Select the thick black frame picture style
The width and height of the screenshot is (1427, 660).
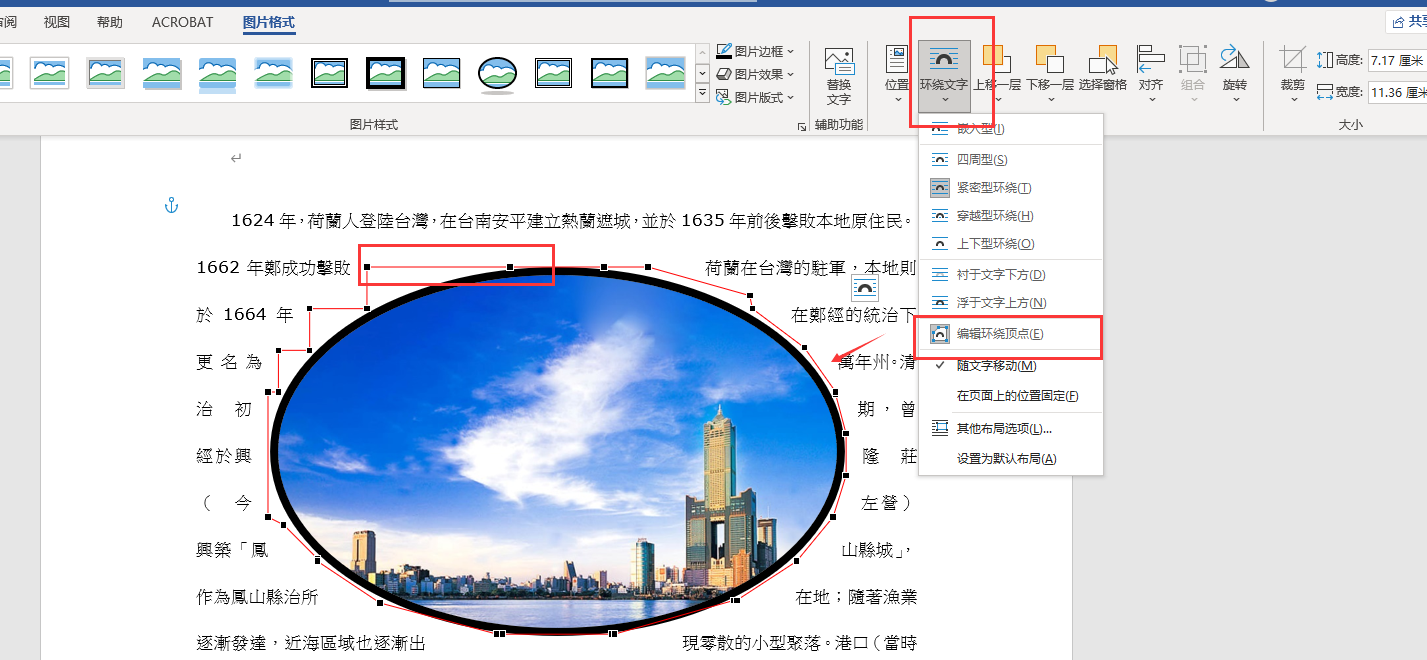point(385,72)
